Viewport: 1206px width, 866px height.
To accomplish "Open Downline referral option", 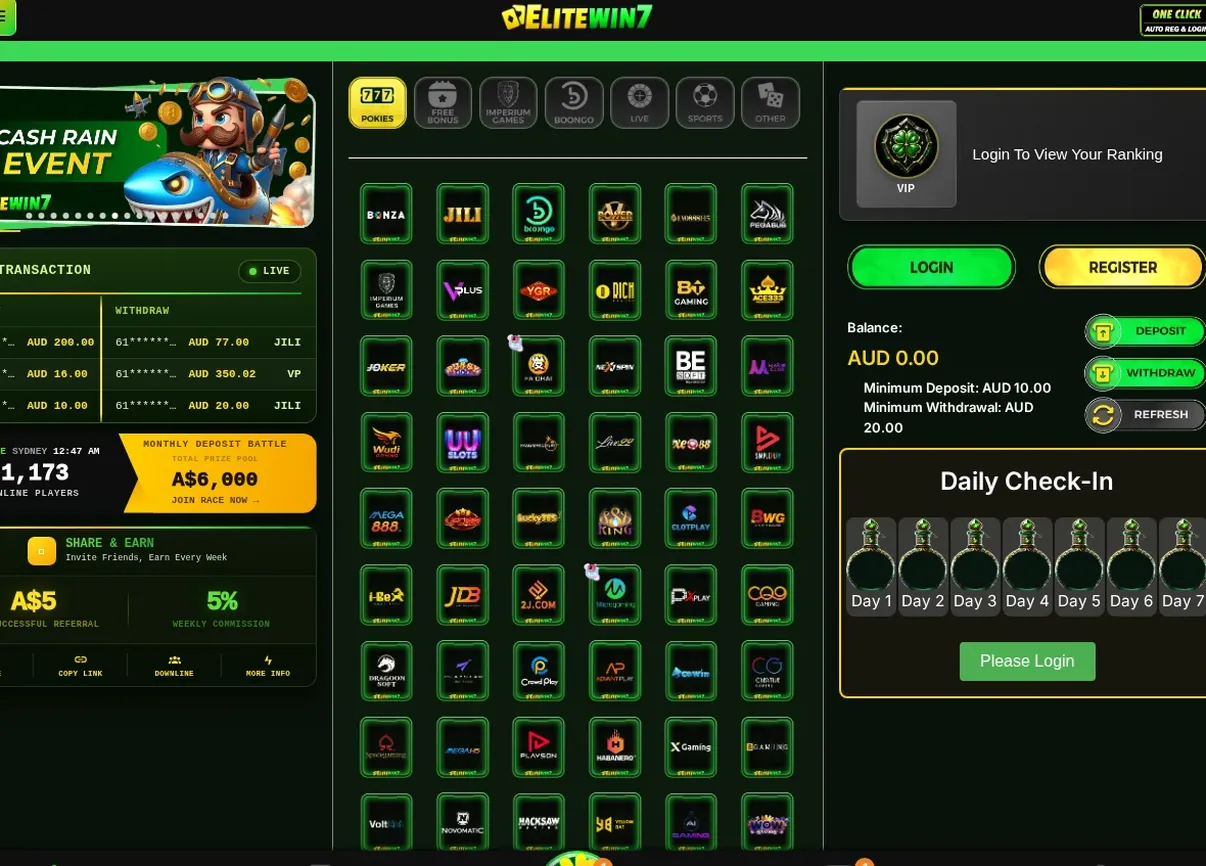I will tap(174, 666).
